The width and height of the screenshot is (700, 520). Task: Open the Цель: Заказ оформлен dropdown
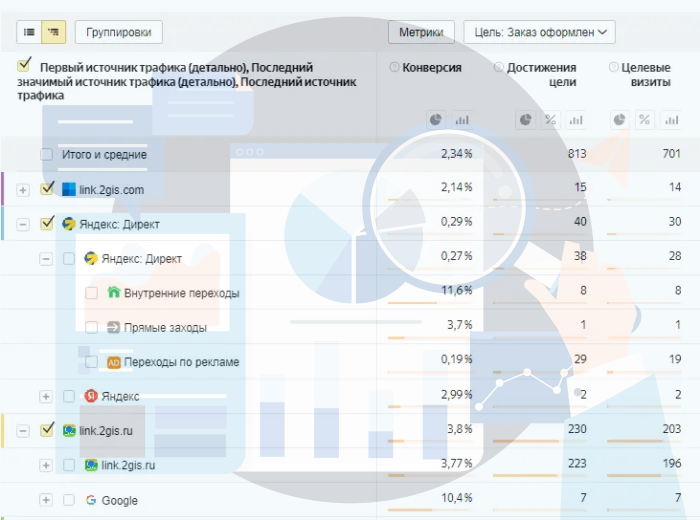pos(539,32)
